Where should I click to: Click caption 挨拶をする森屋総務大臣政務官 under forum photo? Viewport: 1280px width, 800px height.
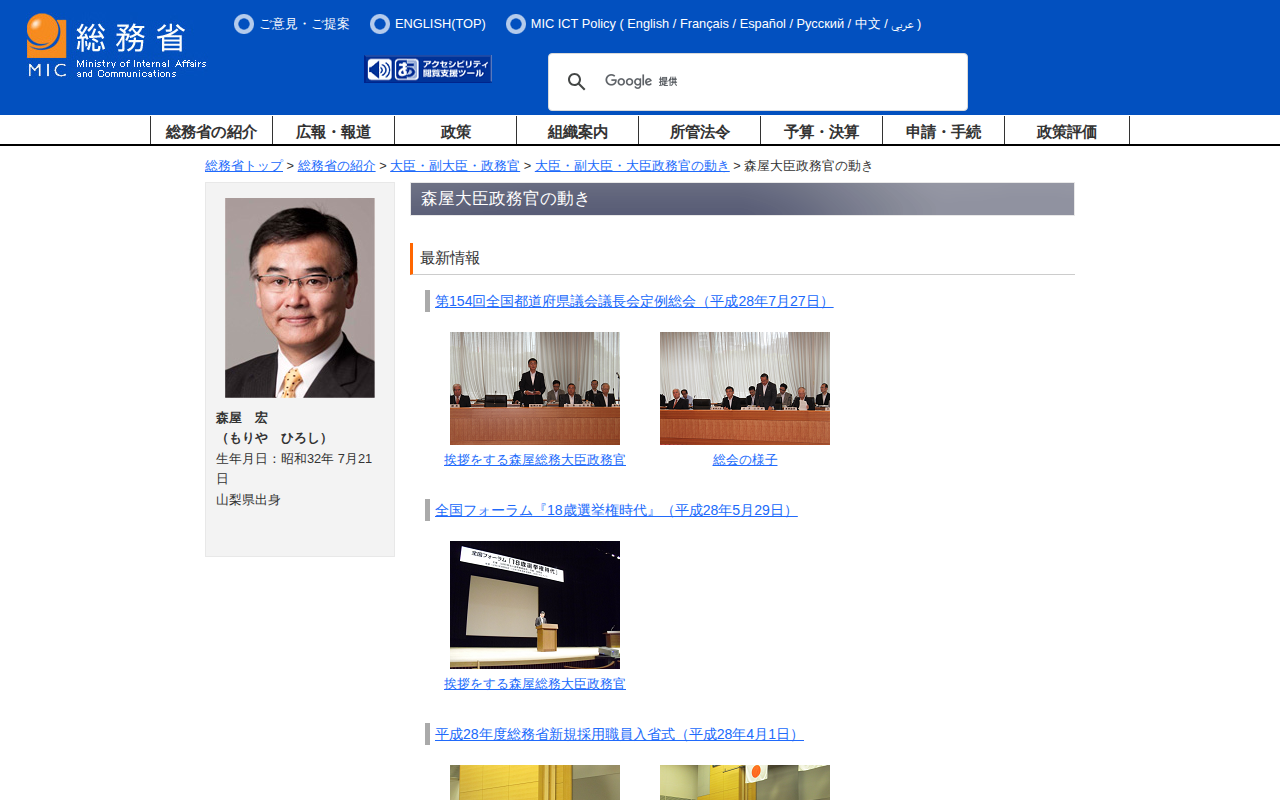pyautogui.click(x=535, y=684)
